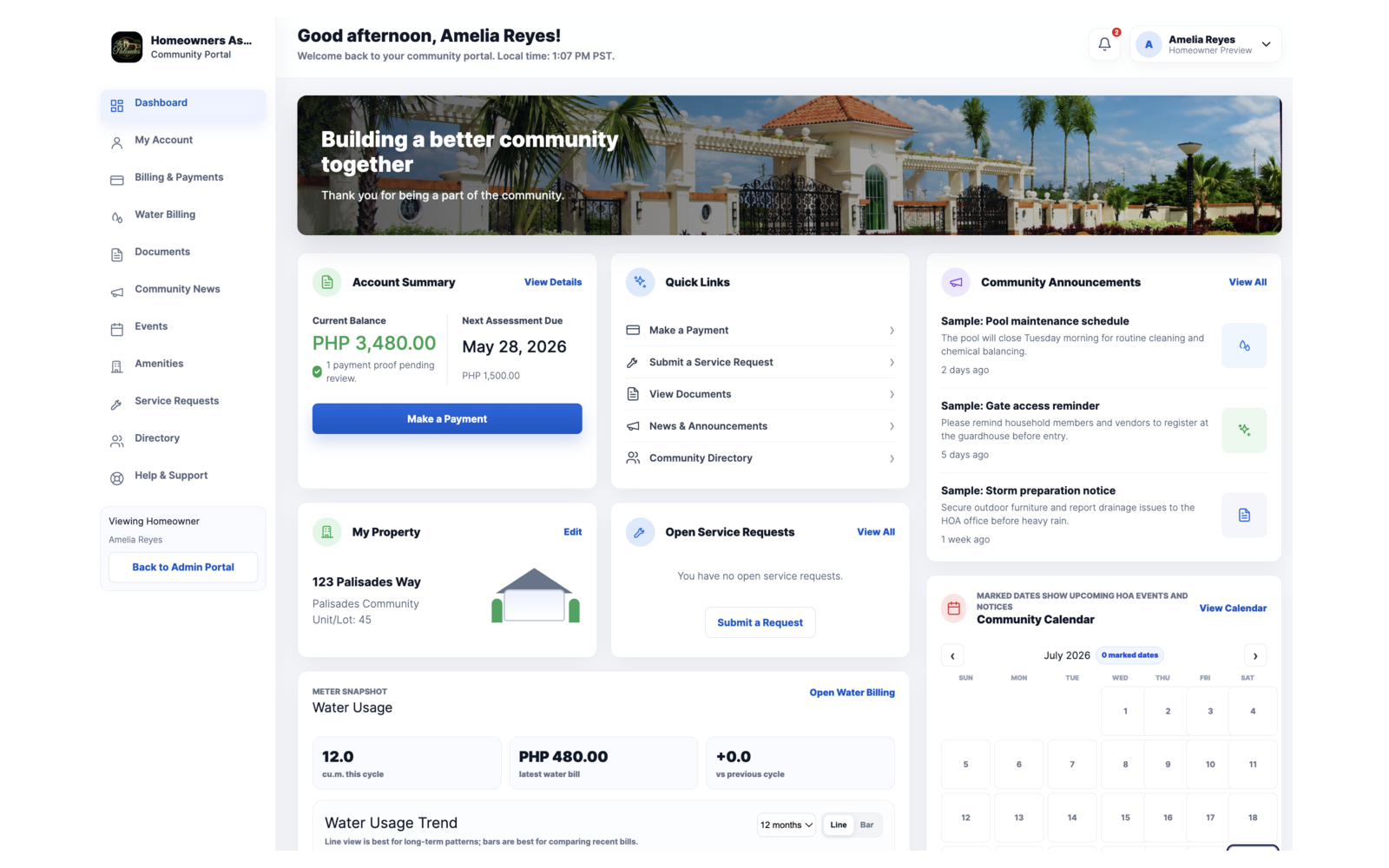Viewport: 1389px width, 868px height.
Task: Go to previous calendar month
Action: [x=952, y=656]
